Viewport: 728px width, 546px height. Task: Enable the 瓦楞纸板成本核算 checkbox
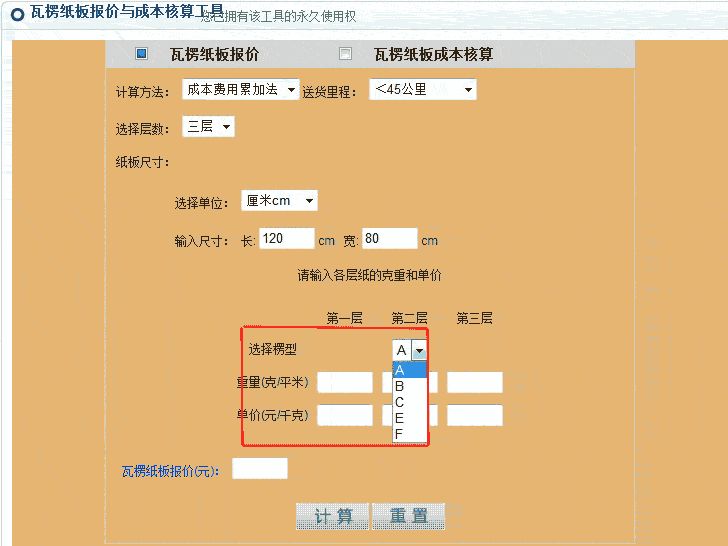346,54
